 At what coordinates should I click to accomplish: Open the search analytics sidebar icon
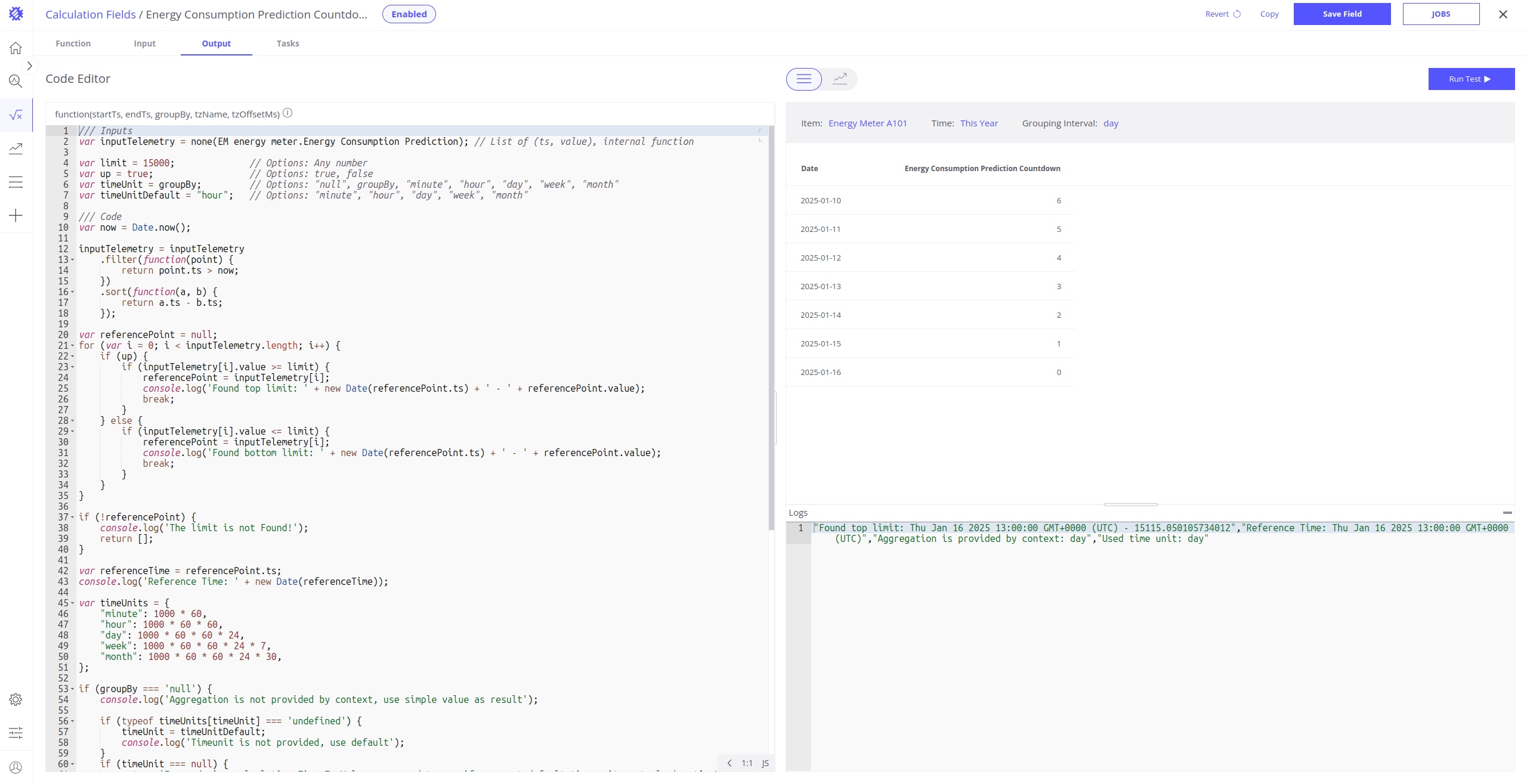[16, 81]
